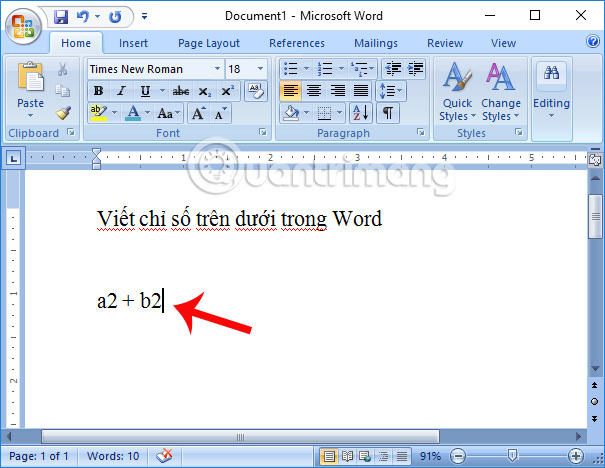Screen dimensions: 605x468
Task: Launch the Paragraph dialog box
Action: click(x=420, y=133)
